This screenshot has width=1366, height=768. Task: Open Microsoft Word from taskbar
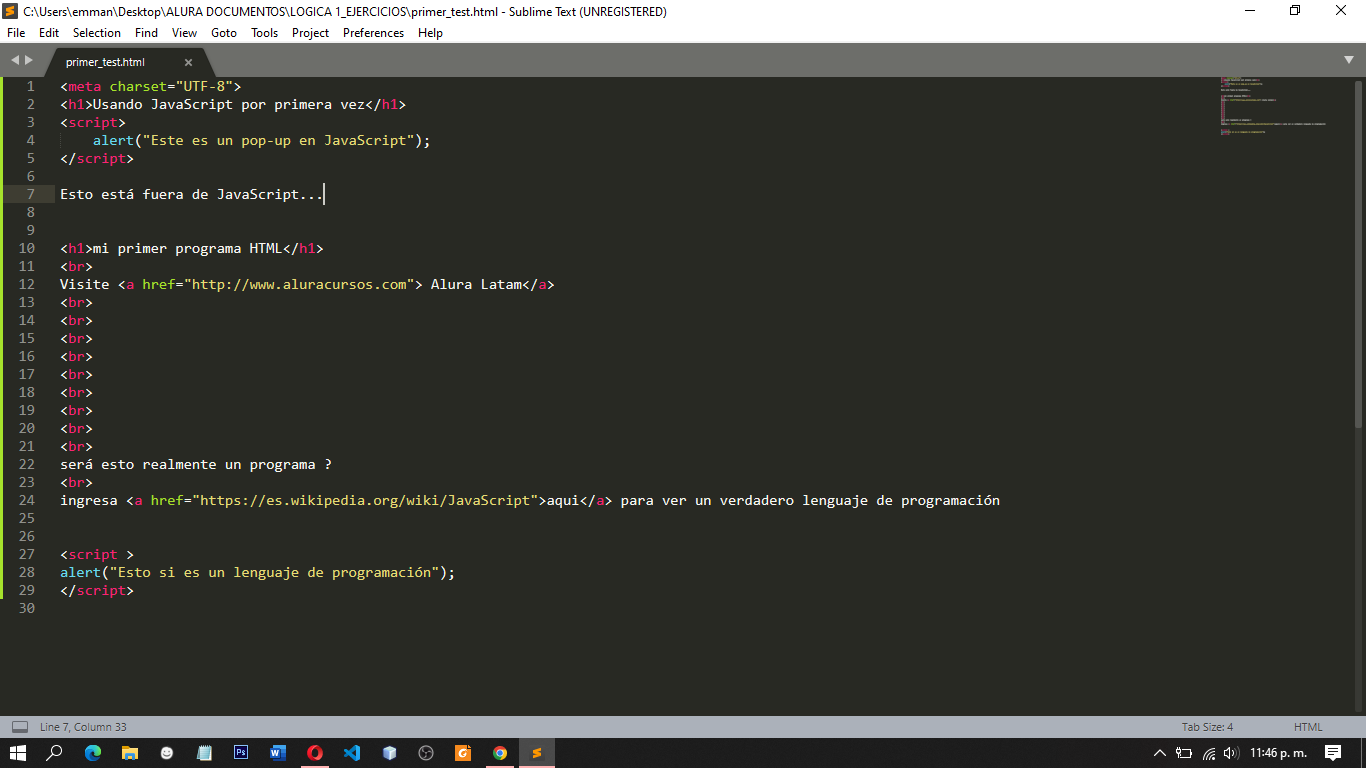(x=278, y=753)
